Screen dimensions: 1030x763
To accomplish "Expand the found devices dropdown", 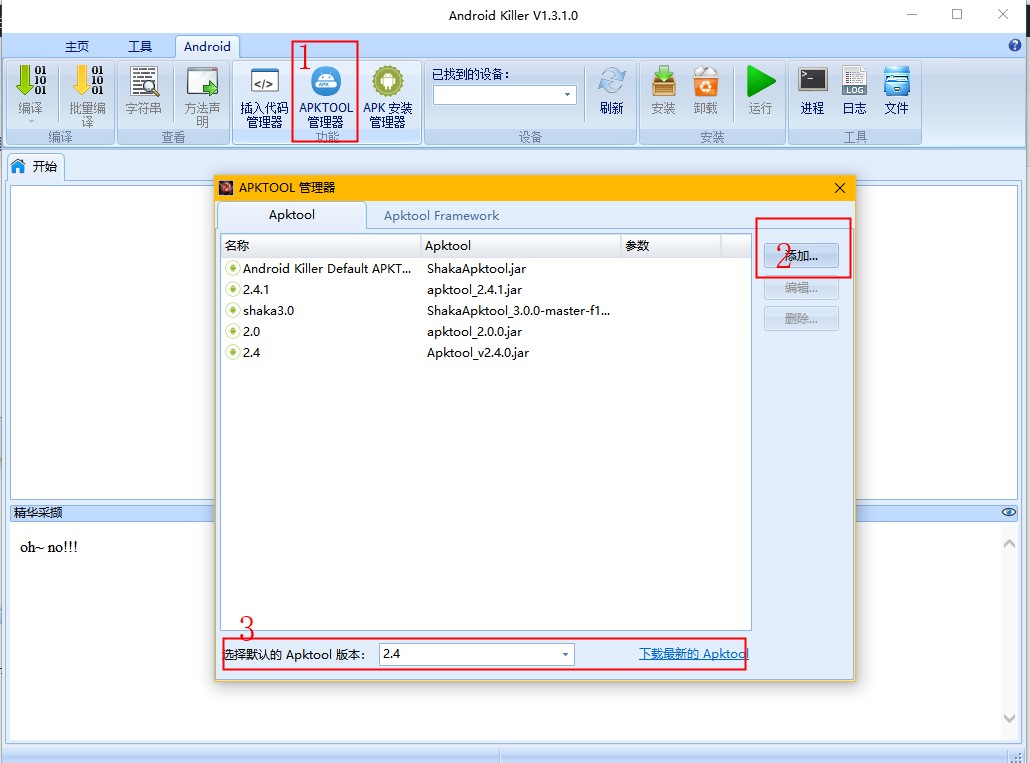I will coord(568,95).
